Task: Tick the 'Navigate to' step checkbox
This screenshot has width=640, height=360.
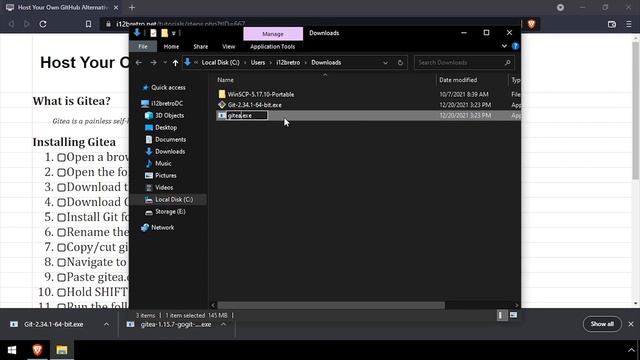Action: click(x=61, y=262)
